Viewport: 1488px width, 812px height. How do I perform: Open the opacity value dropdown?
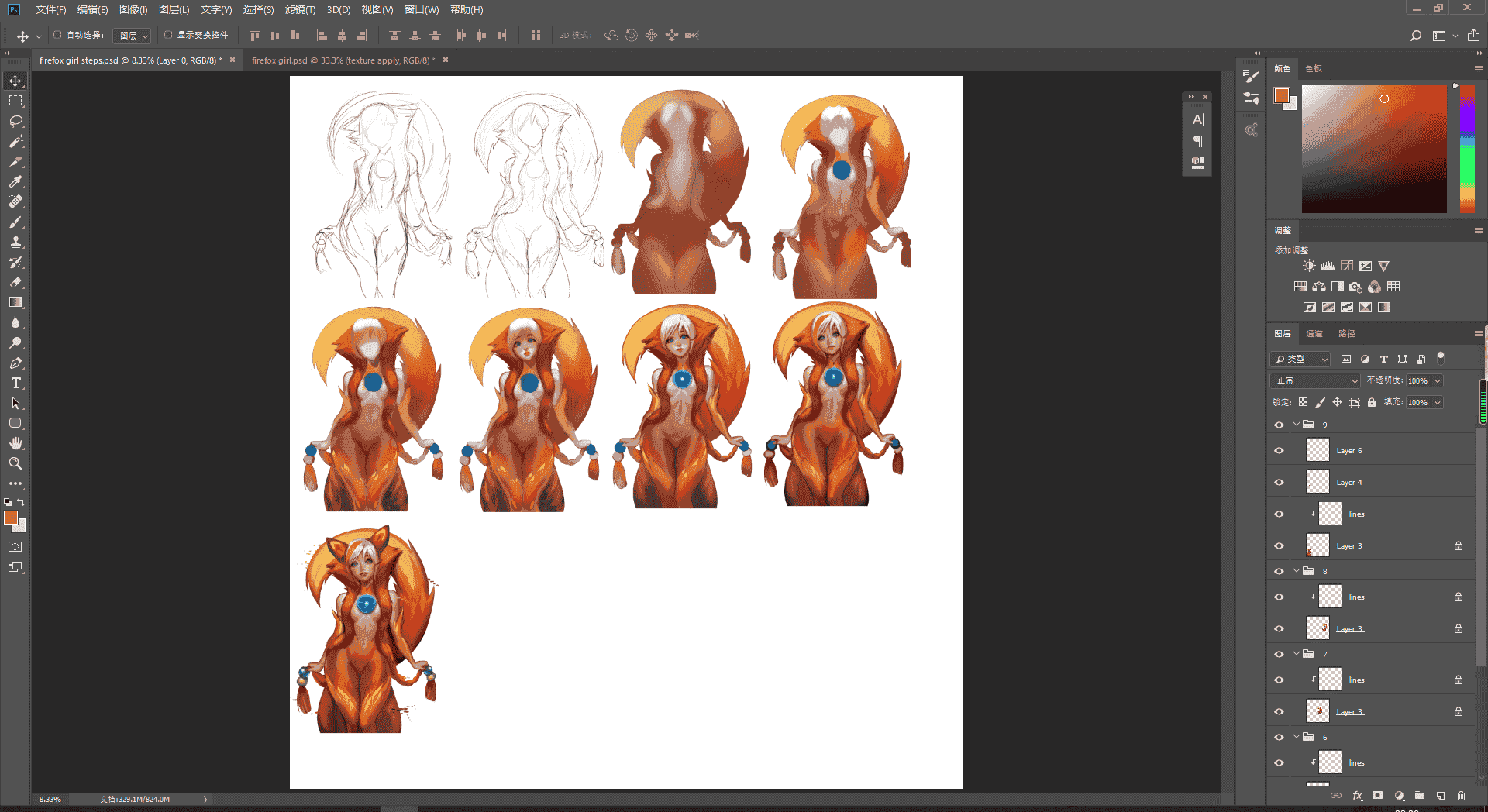1438,380
